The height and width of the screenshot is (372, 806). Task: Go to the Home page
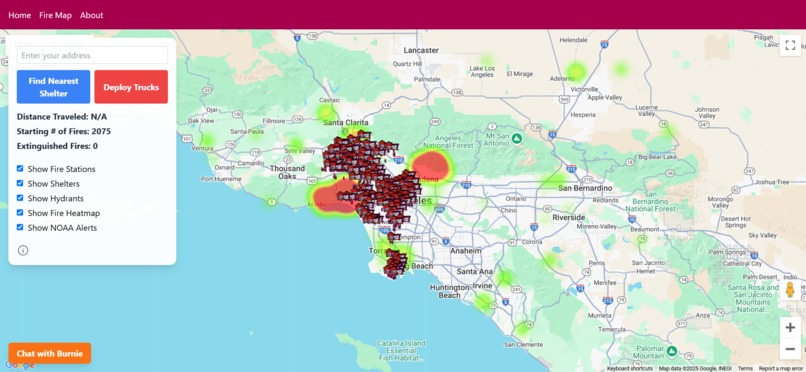[20, 15]
